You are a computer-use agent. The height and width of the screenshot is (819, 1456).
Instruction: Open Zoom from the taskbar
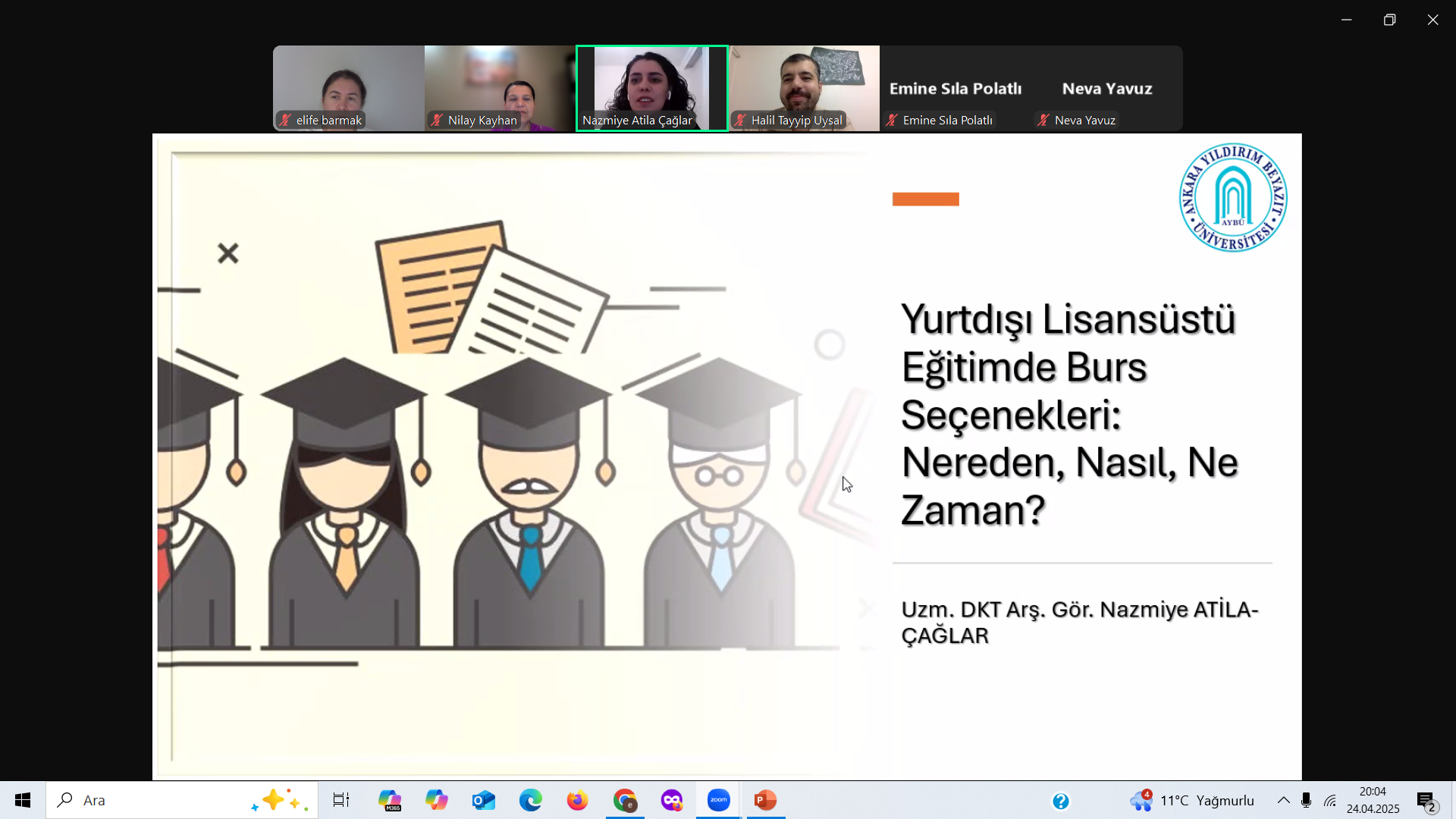719,800
